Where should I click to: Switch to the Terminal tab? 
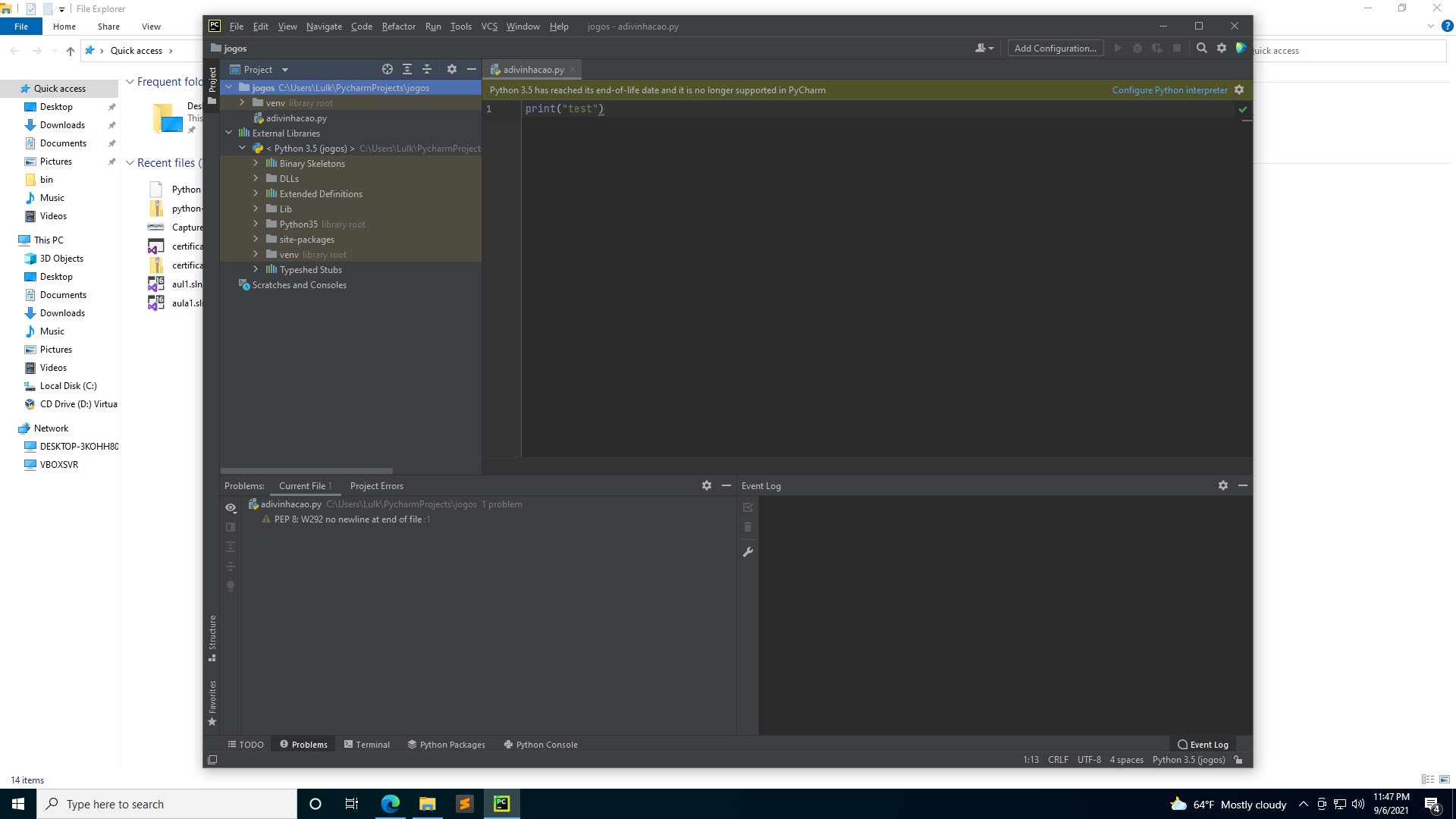(x=371, y=744)
